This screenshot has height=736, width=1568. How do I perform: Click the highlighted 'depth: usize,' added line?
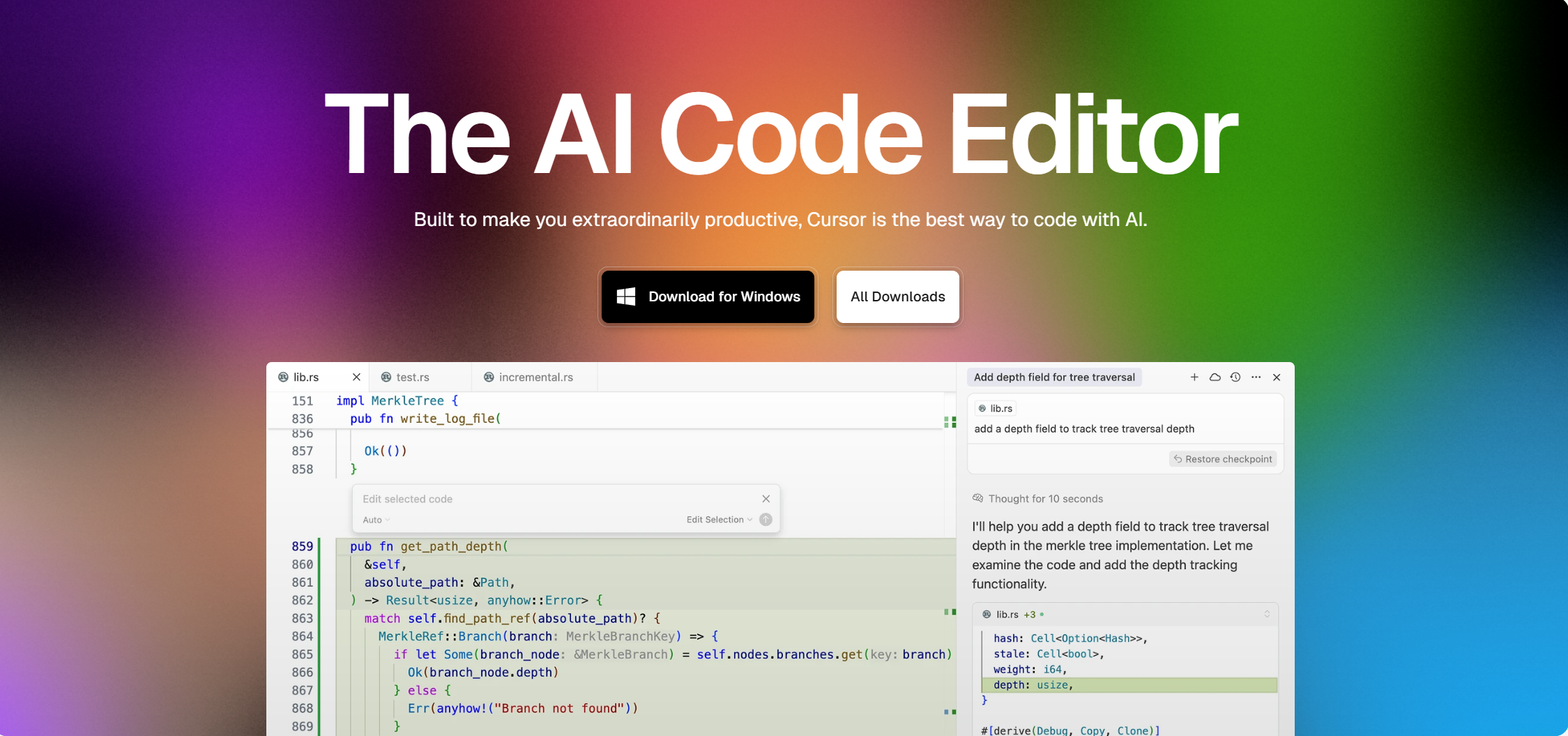(x=1129, y=685)
